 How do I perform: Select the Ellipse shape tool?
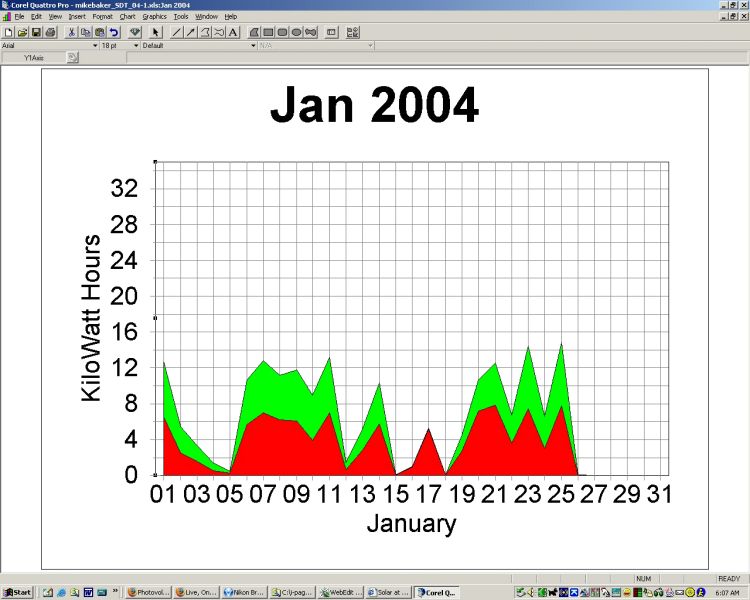pyautogui.click(x=297, y=32)
